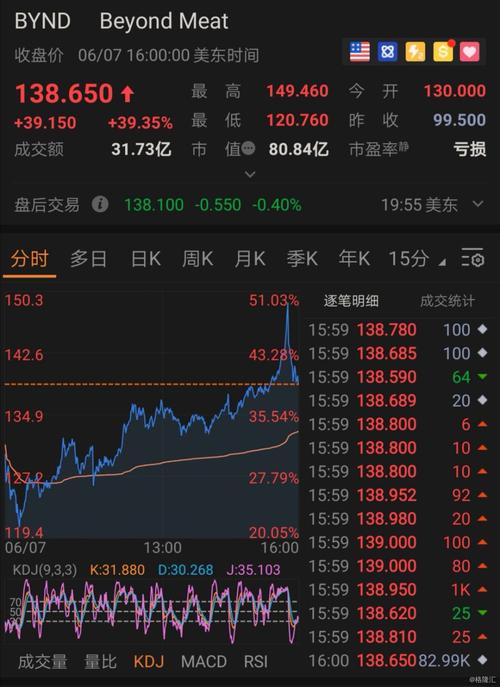Tap the turnover value 31.73亿
The height and width of the screenshot is (687, 500).
pyautogui.click(x=141, y=149)
